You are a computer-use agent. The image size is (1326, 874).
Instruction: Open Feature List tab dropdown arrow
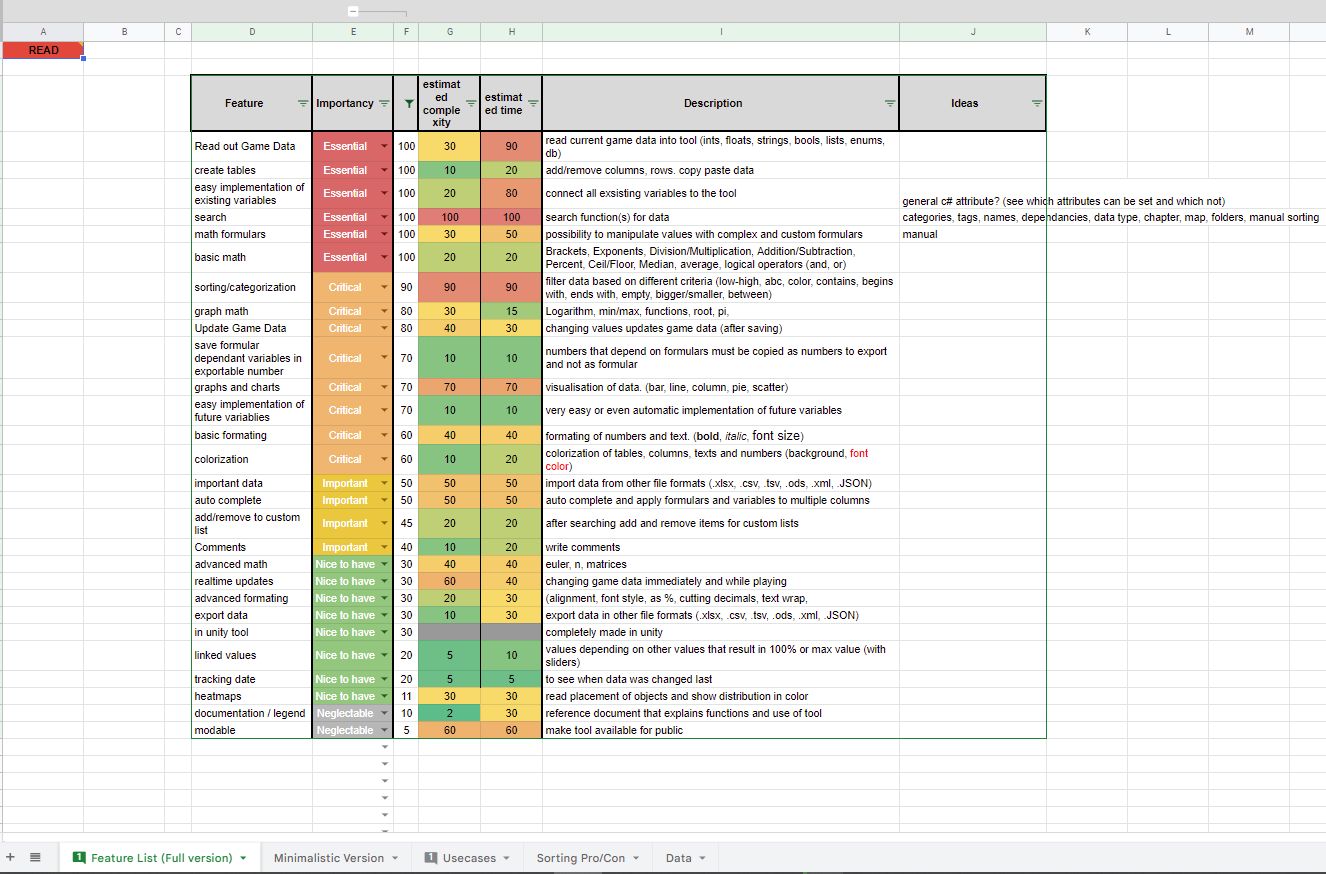(x=243, y=858)
